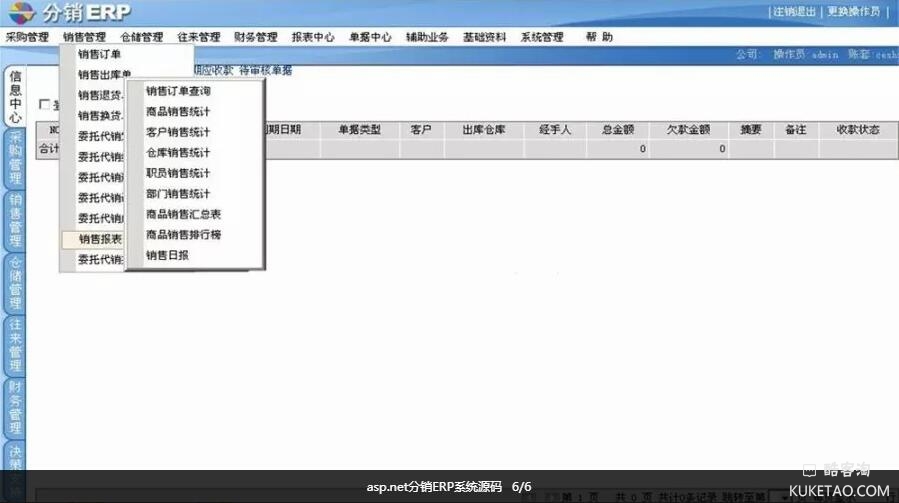Viewport: 899px width, 503px height.
Task: Open the 单据中心 menu
Action: 370,37
